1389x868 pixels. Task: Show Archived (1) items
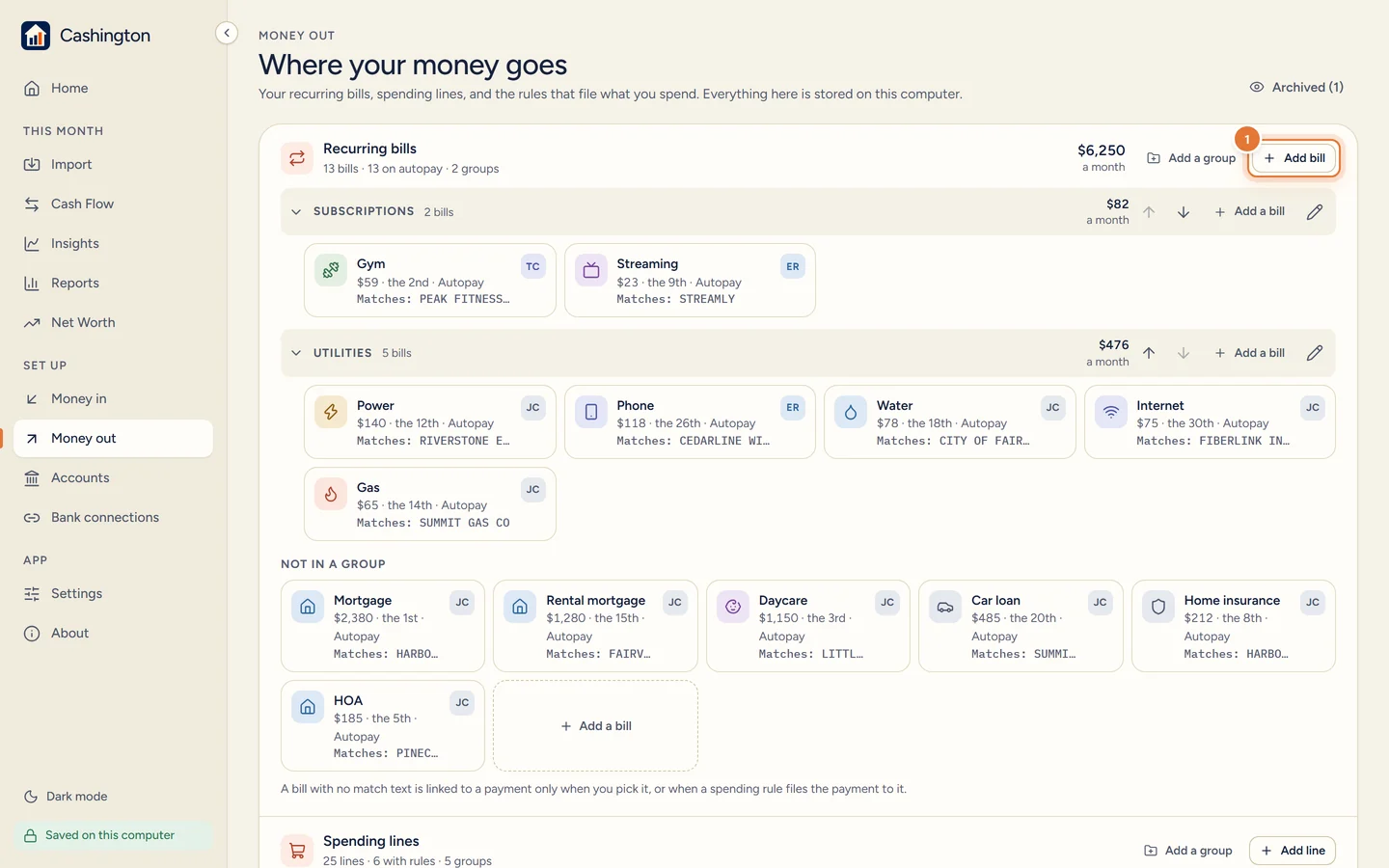coord(1296,87)
